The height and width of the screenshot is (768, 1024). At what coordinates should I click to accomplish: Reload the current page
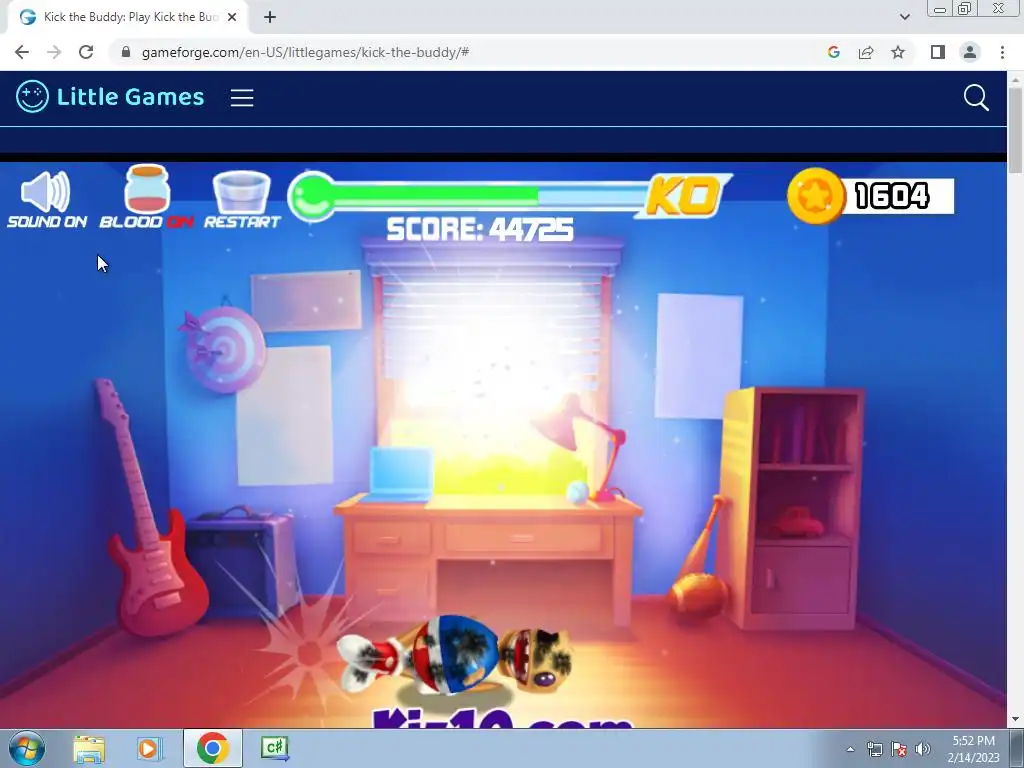[86, 52]
